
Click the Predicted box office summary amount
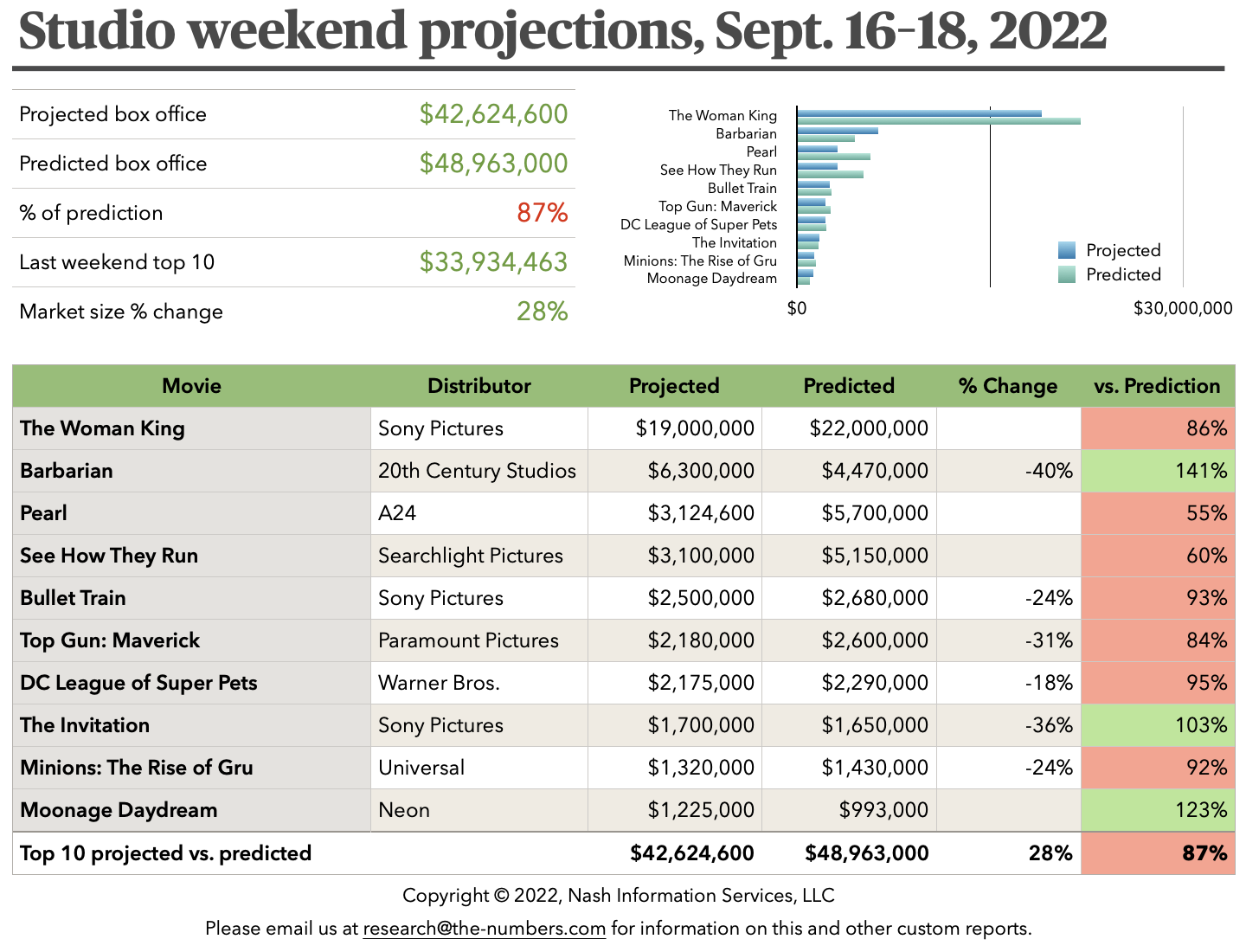pos(493,164)
